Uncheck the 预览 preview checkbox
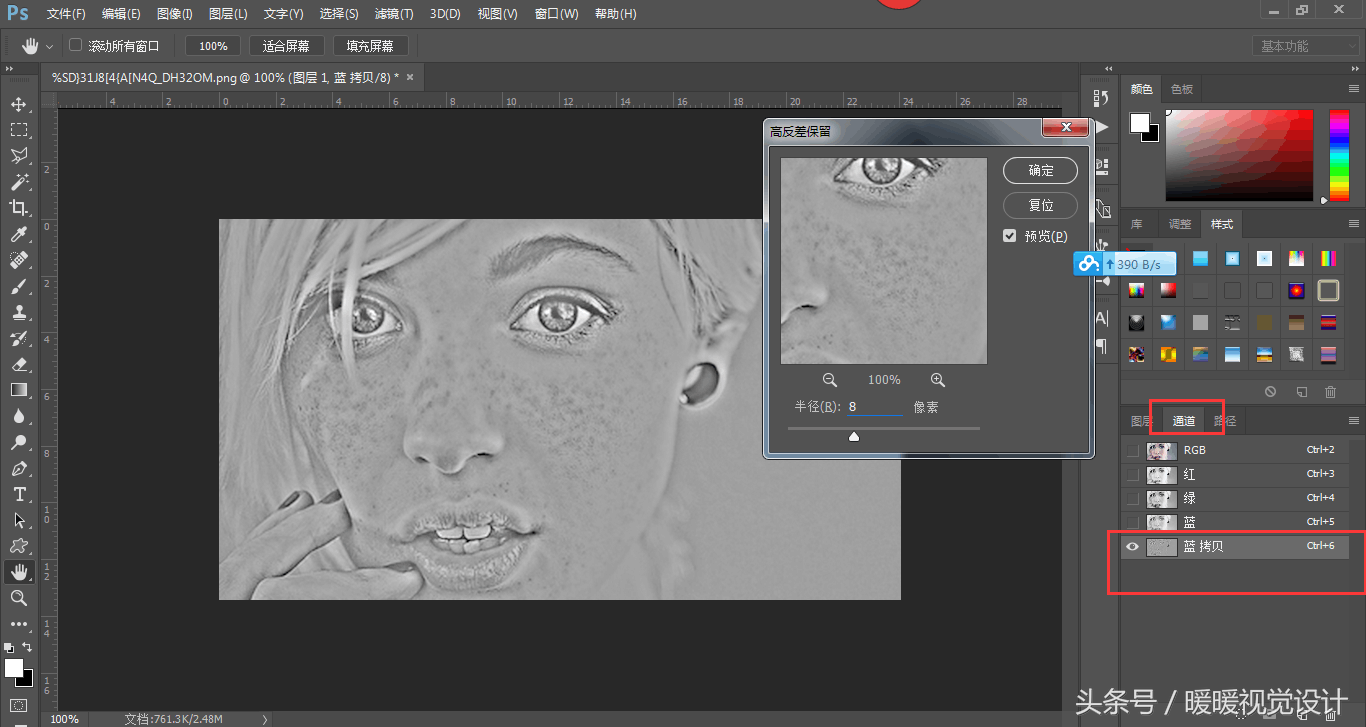The width and height of the screenshot is (1366, 727). [x=1010, y=236]
